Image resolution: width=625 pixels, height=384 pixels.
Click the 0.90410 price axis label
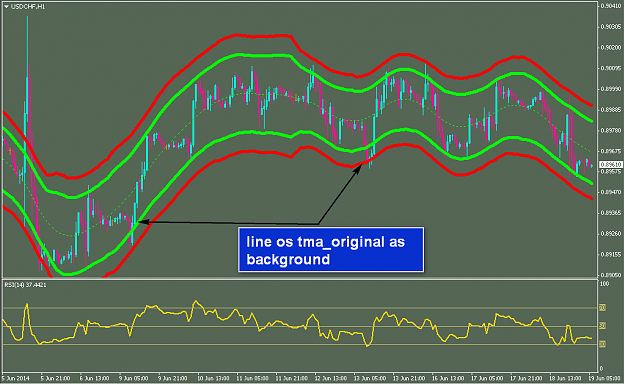pos(611,6)
